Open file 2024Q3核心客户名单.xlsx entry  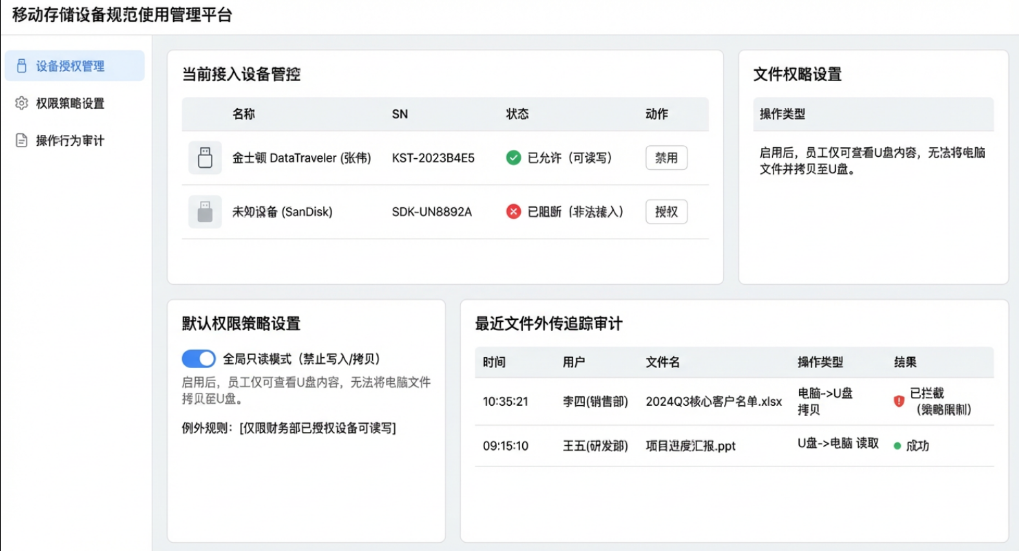pyautogui.click(x=714, y=402)
